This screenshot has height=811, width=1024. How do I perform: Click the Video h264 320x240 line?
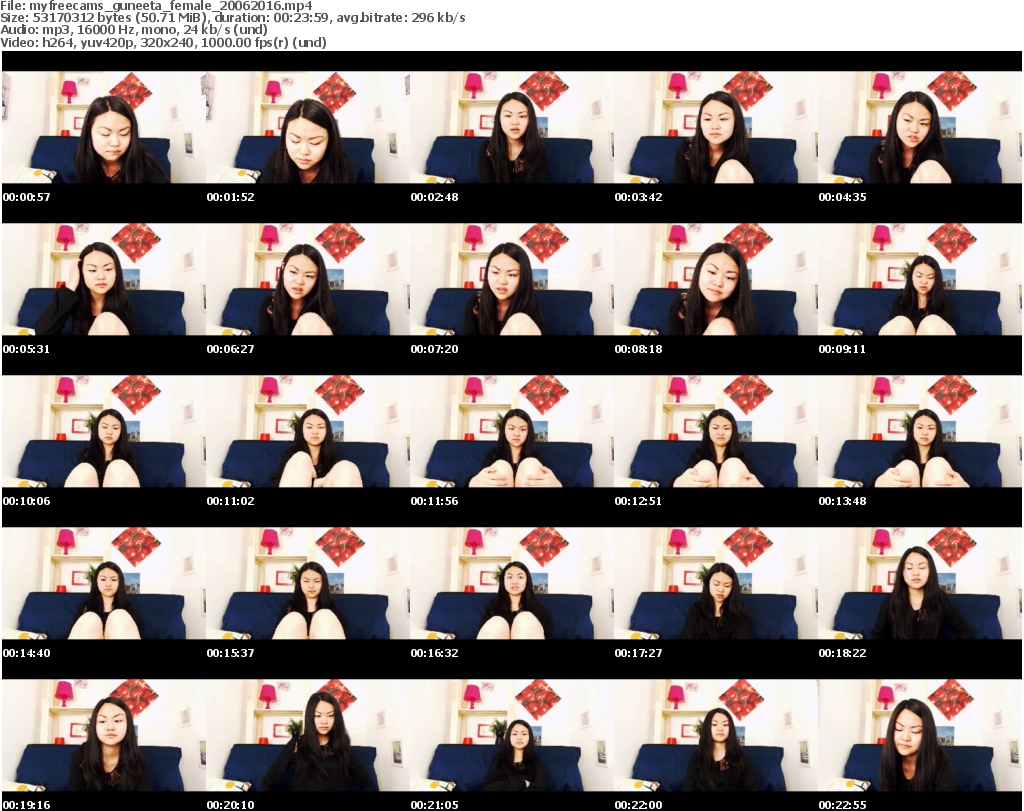(163, 42)
